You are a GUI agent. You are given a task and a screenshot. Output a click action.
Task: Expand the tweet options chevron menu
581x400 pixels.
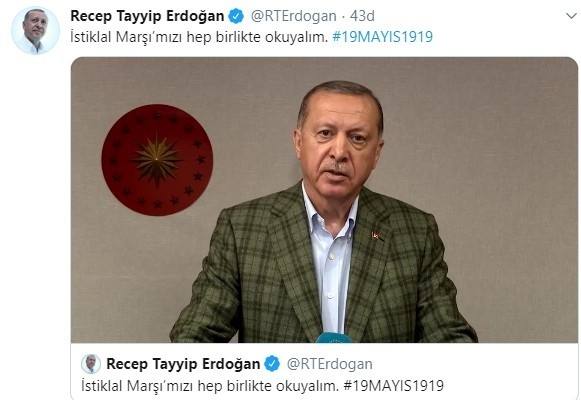tap(571, 16)
